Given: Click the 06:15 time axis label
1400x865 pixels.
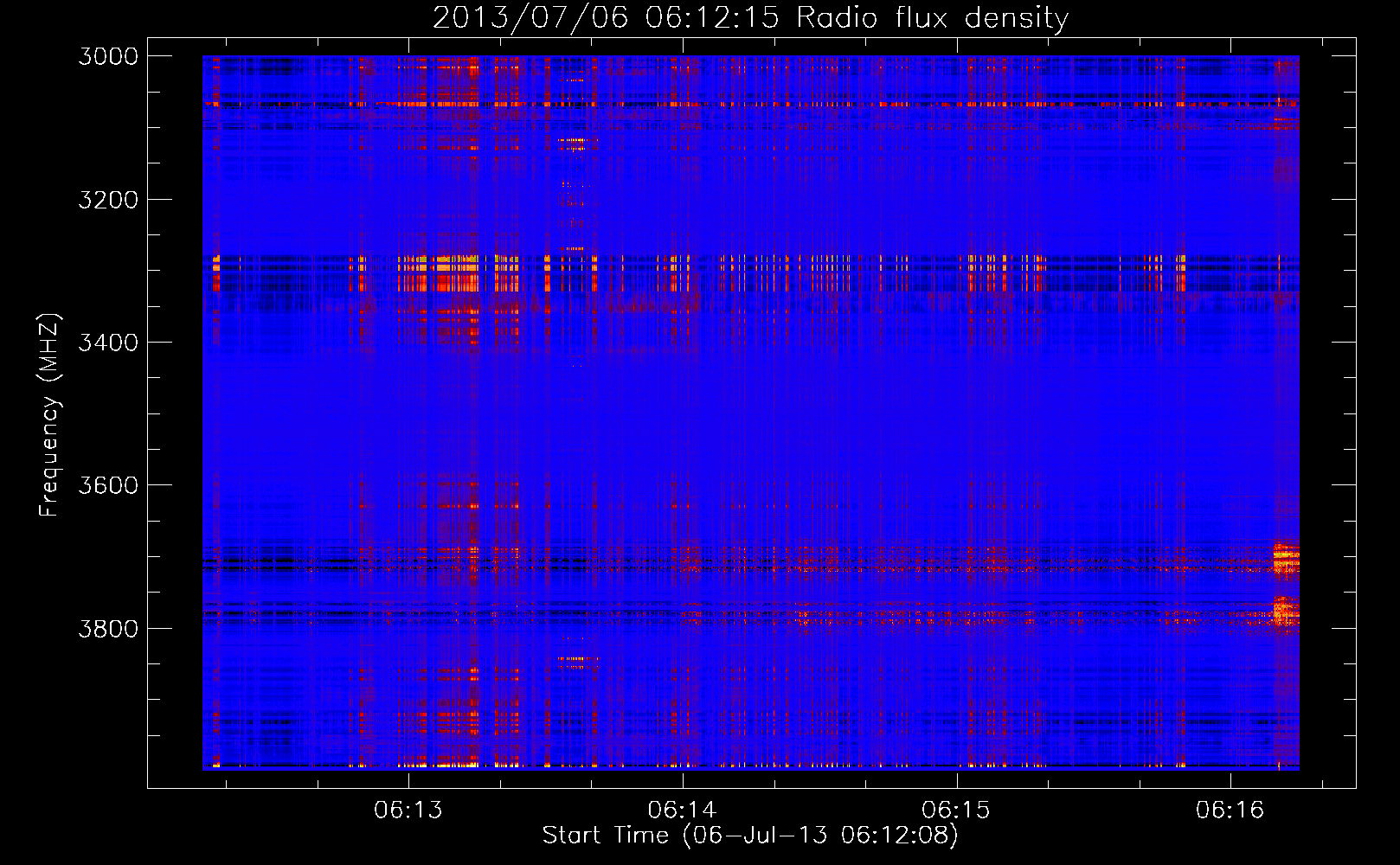Looking at the screenshot, I should coord(956,810).
